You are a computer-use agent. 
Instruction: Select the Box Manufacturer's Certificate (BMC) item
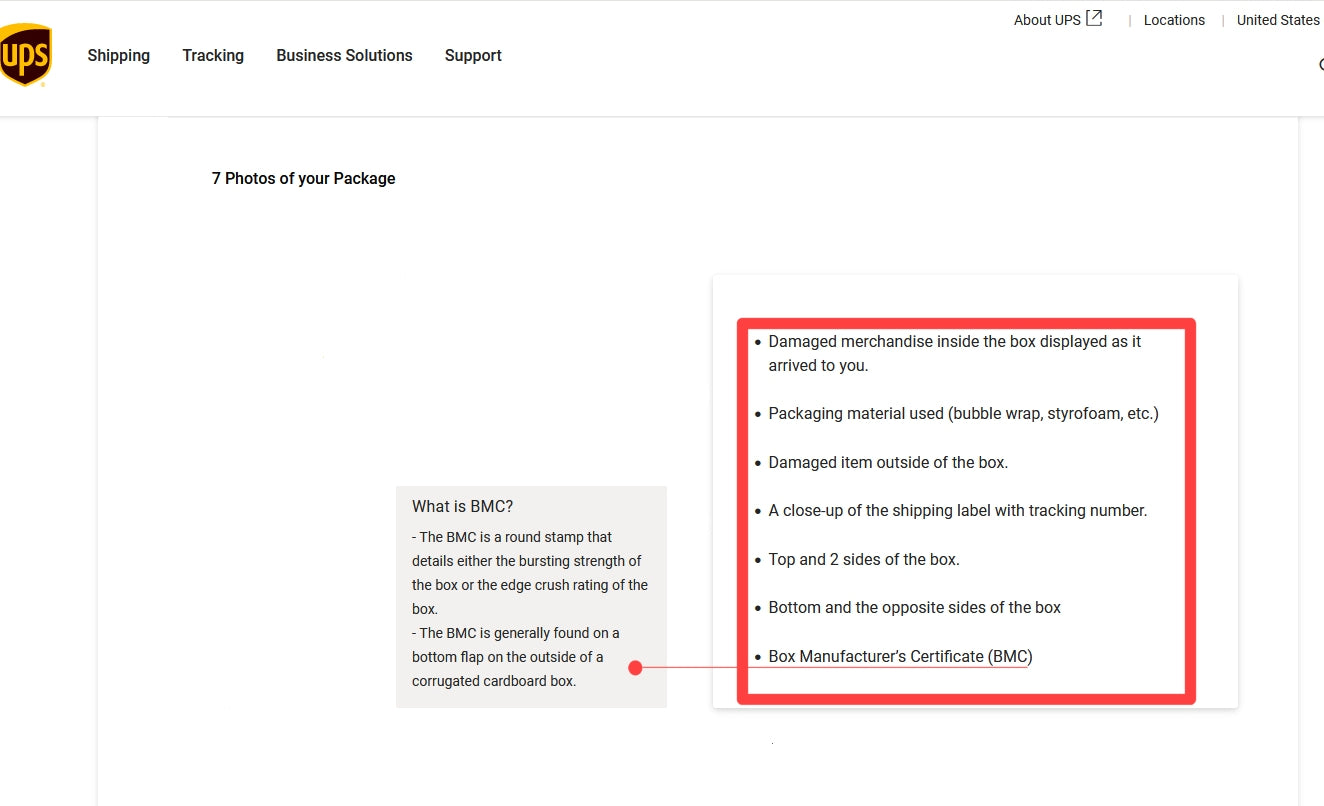[x=900, y=657]
